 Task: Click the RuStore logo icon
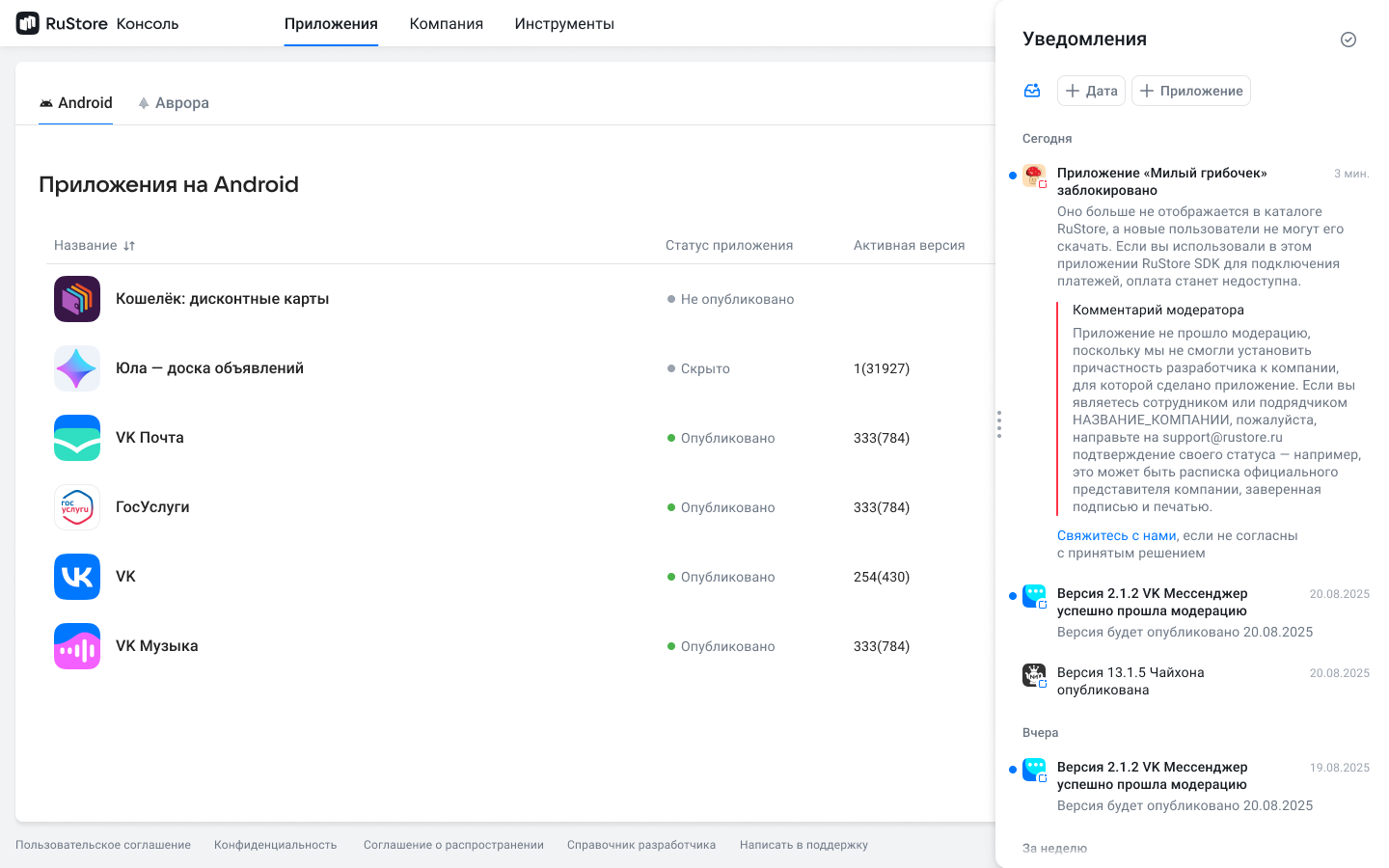coord(28,23)
